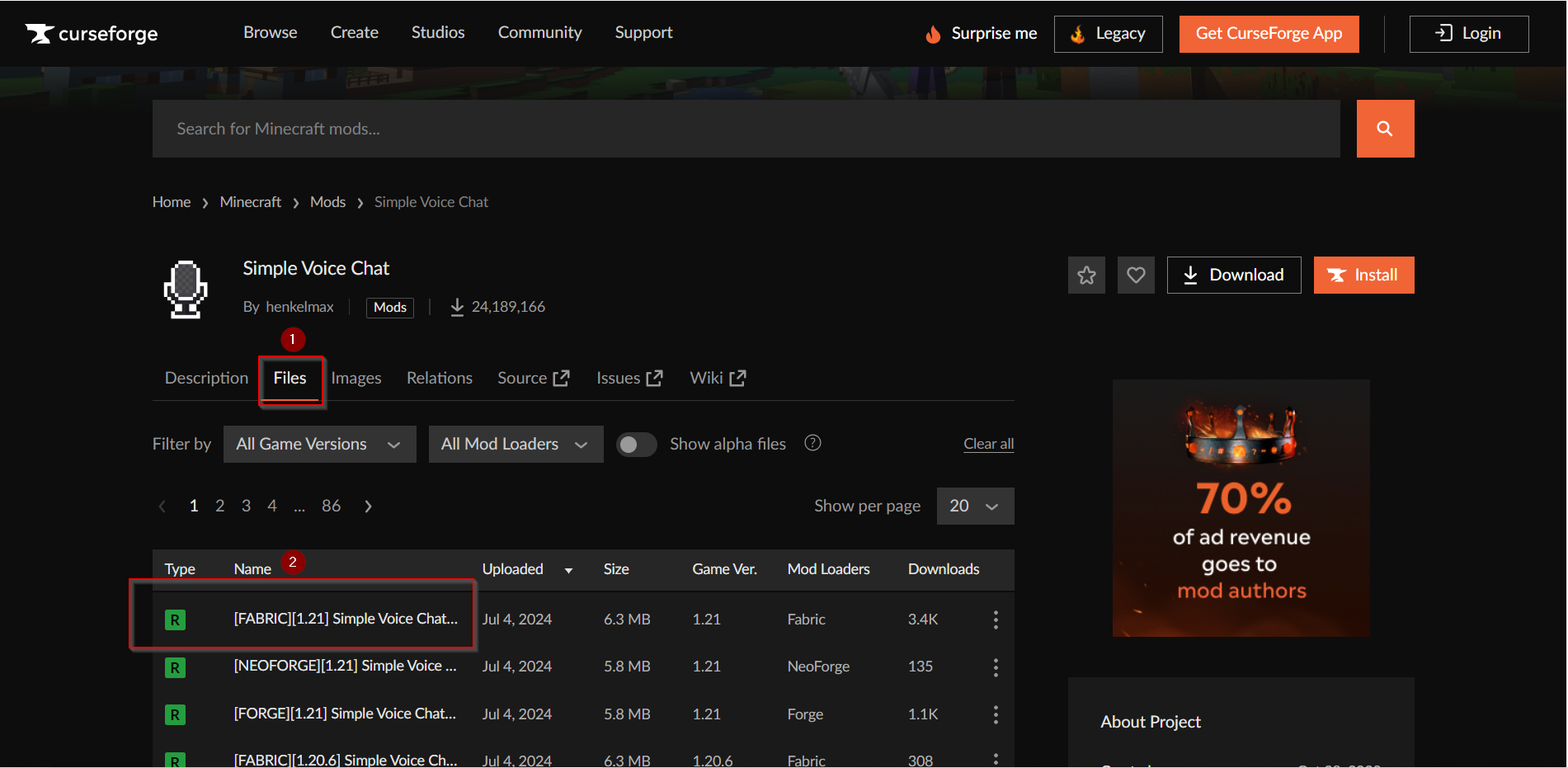
Task: Go to page 3
Action: click(246, 506)
